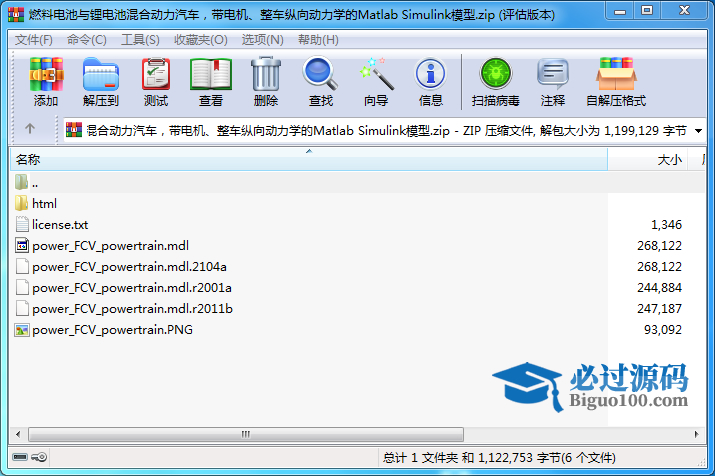
Task: Open the File (文件) menu
Action: pos(34,40)
